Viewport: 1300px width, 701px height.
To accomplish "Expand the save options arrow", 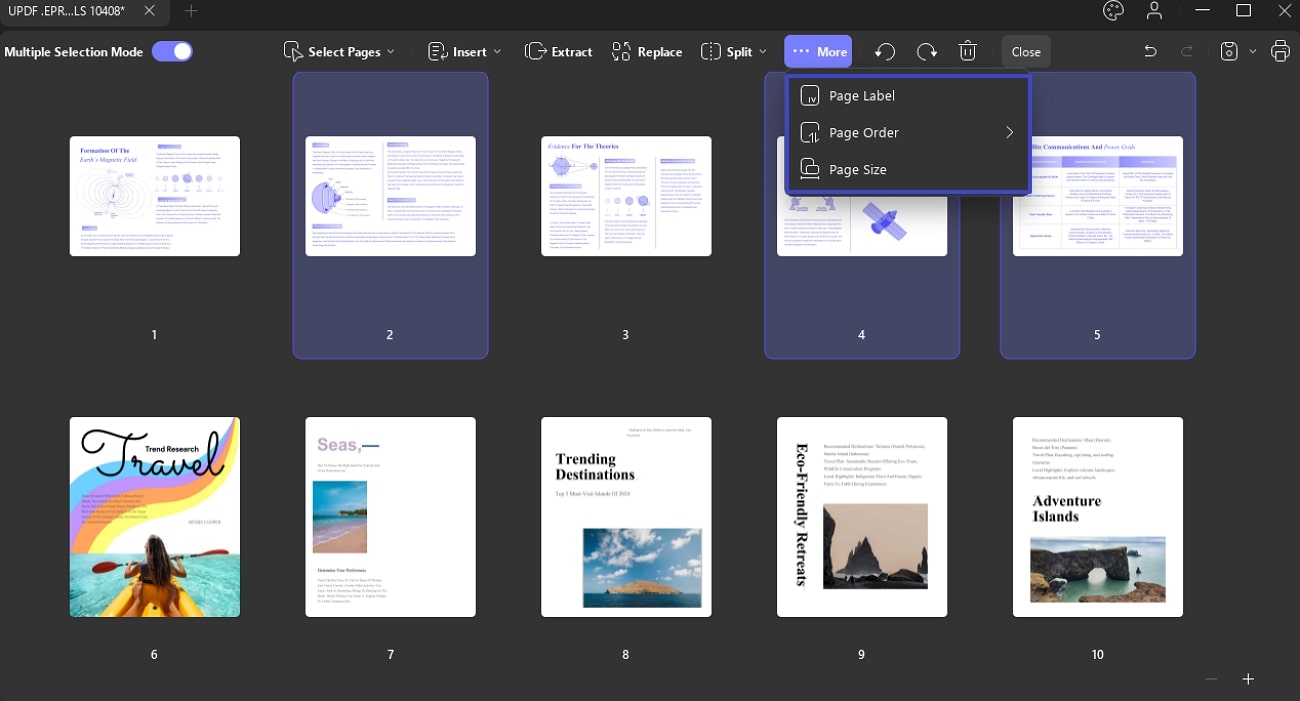I will pyautogui.click(x=1252, y=51).
